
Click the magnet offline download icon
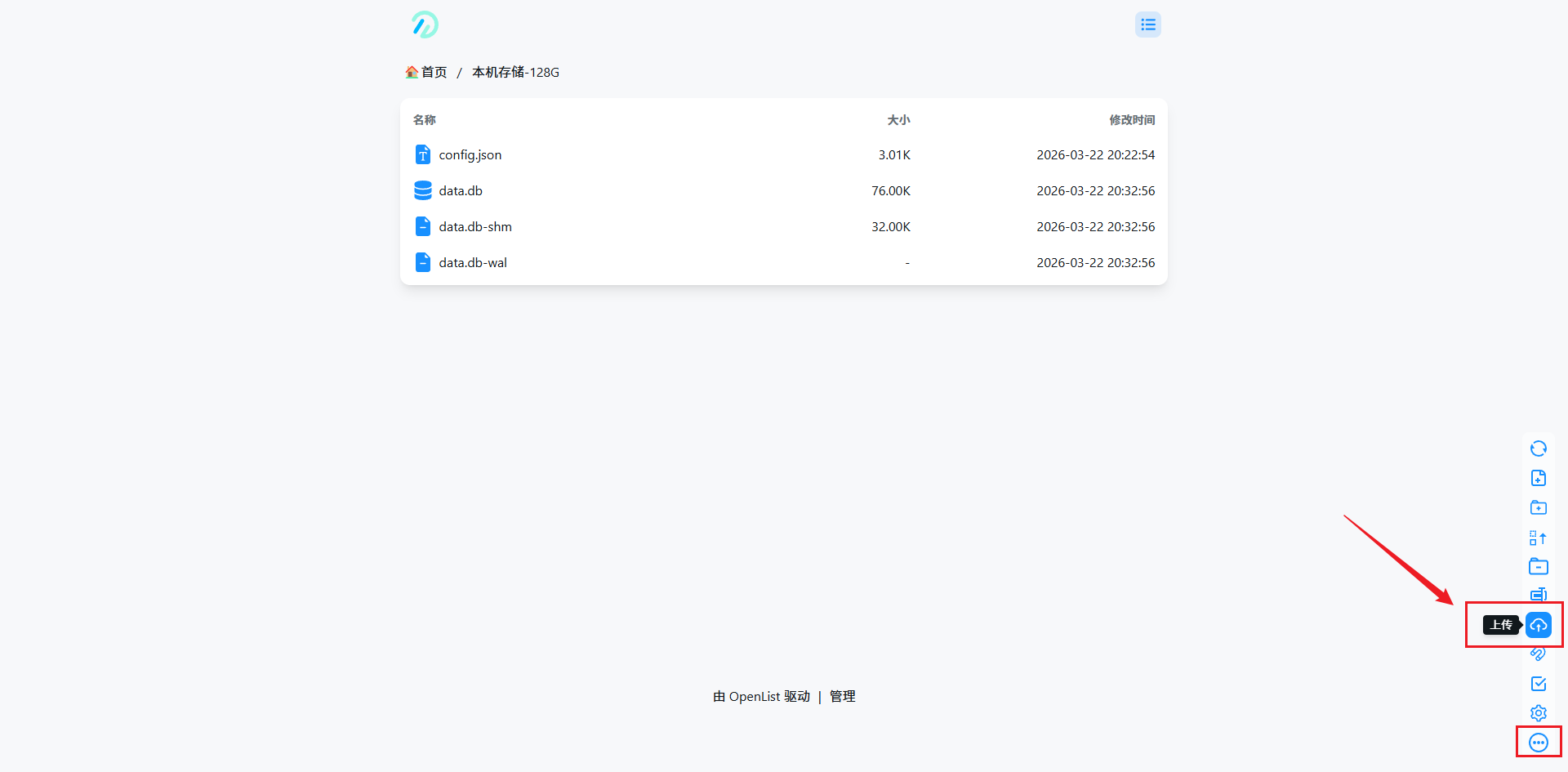coord(1538,654)
